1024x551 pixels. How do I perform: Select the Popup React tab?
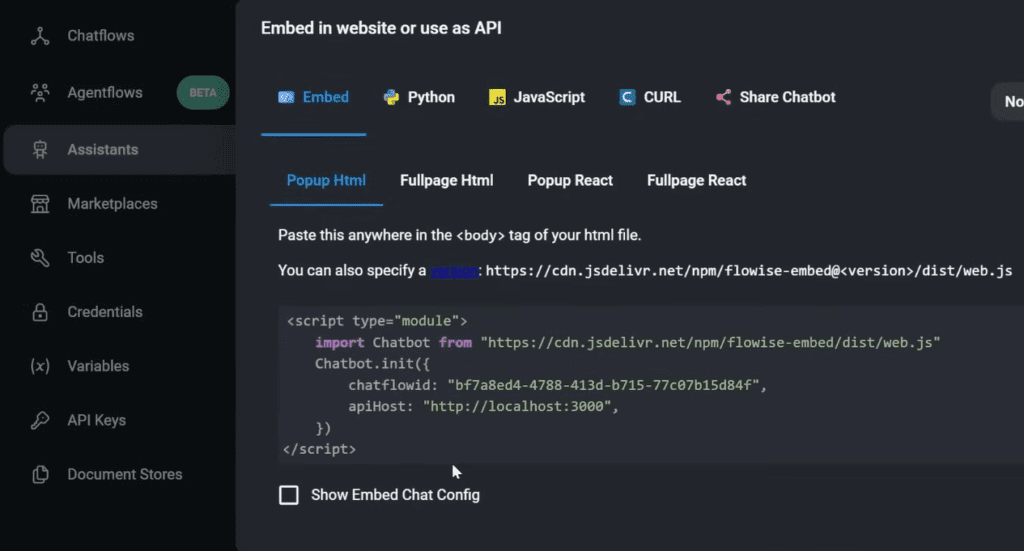point(570,181)
